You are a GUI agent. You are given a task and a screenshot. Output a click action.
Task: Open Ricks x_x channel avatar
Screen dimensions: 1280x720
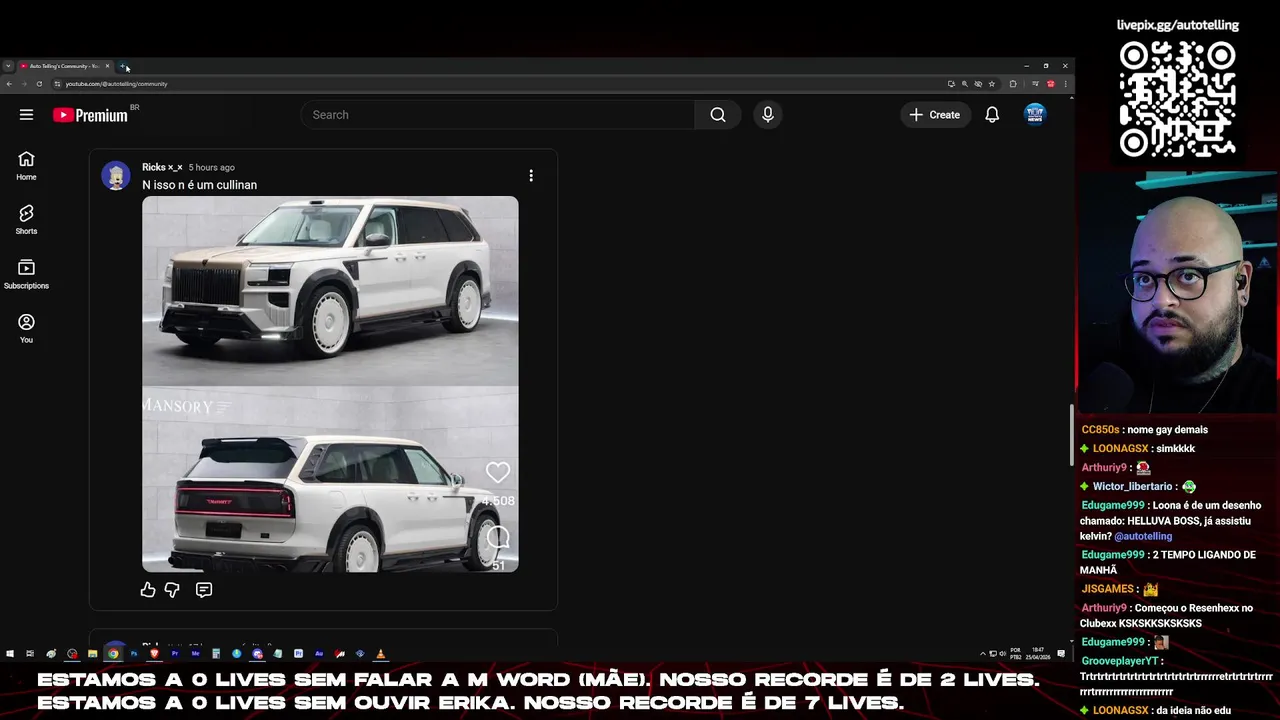[116, 176]
